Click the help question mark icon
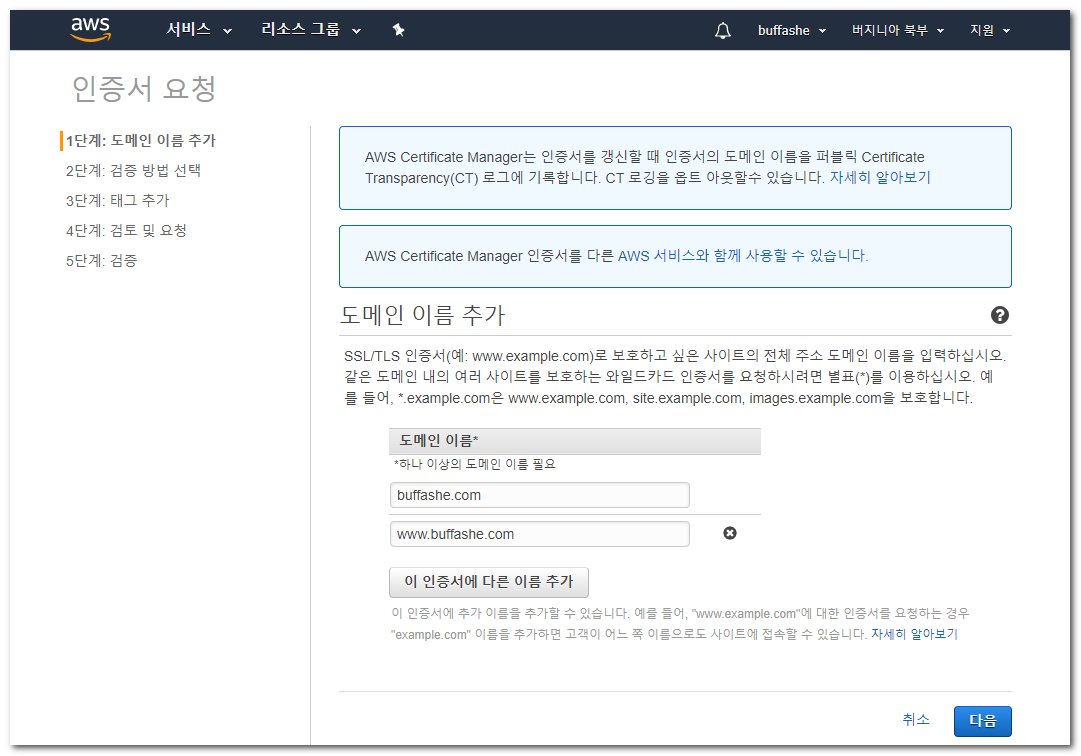Screen dimensions: 1081x756 pyautogui.click(x=1000, y=315)
